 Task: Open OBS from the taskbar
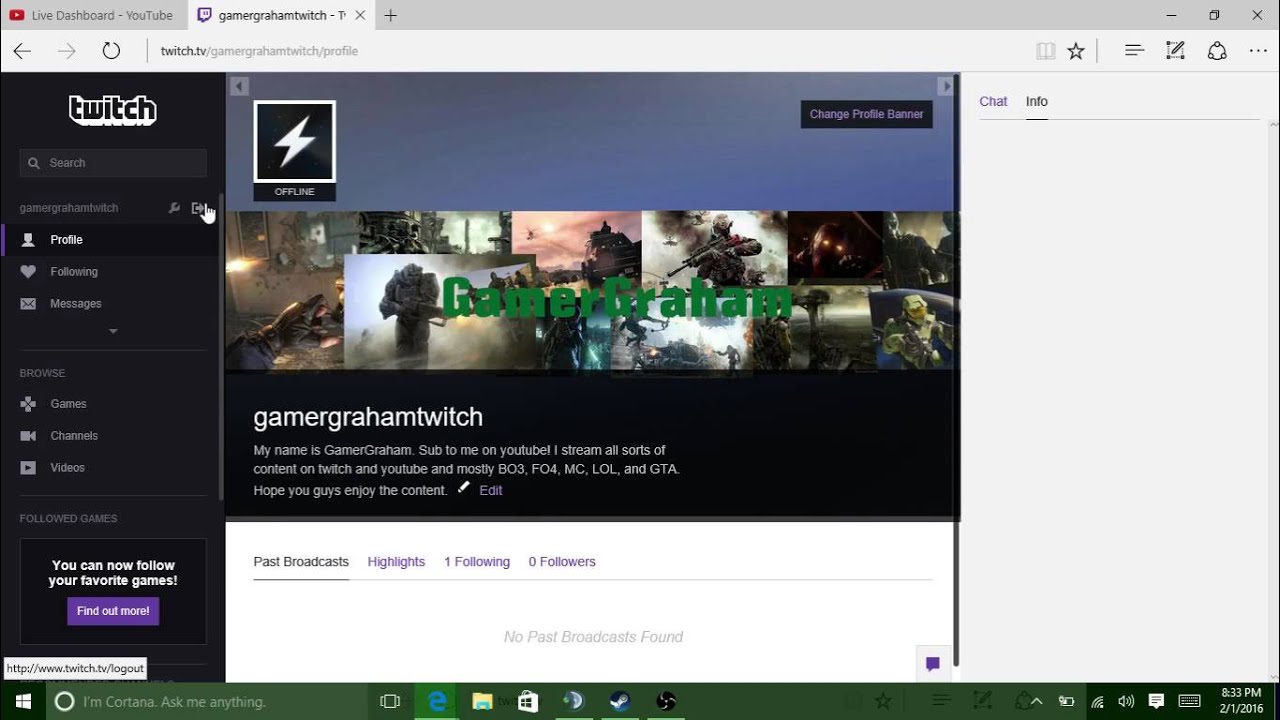click(666, 701)
